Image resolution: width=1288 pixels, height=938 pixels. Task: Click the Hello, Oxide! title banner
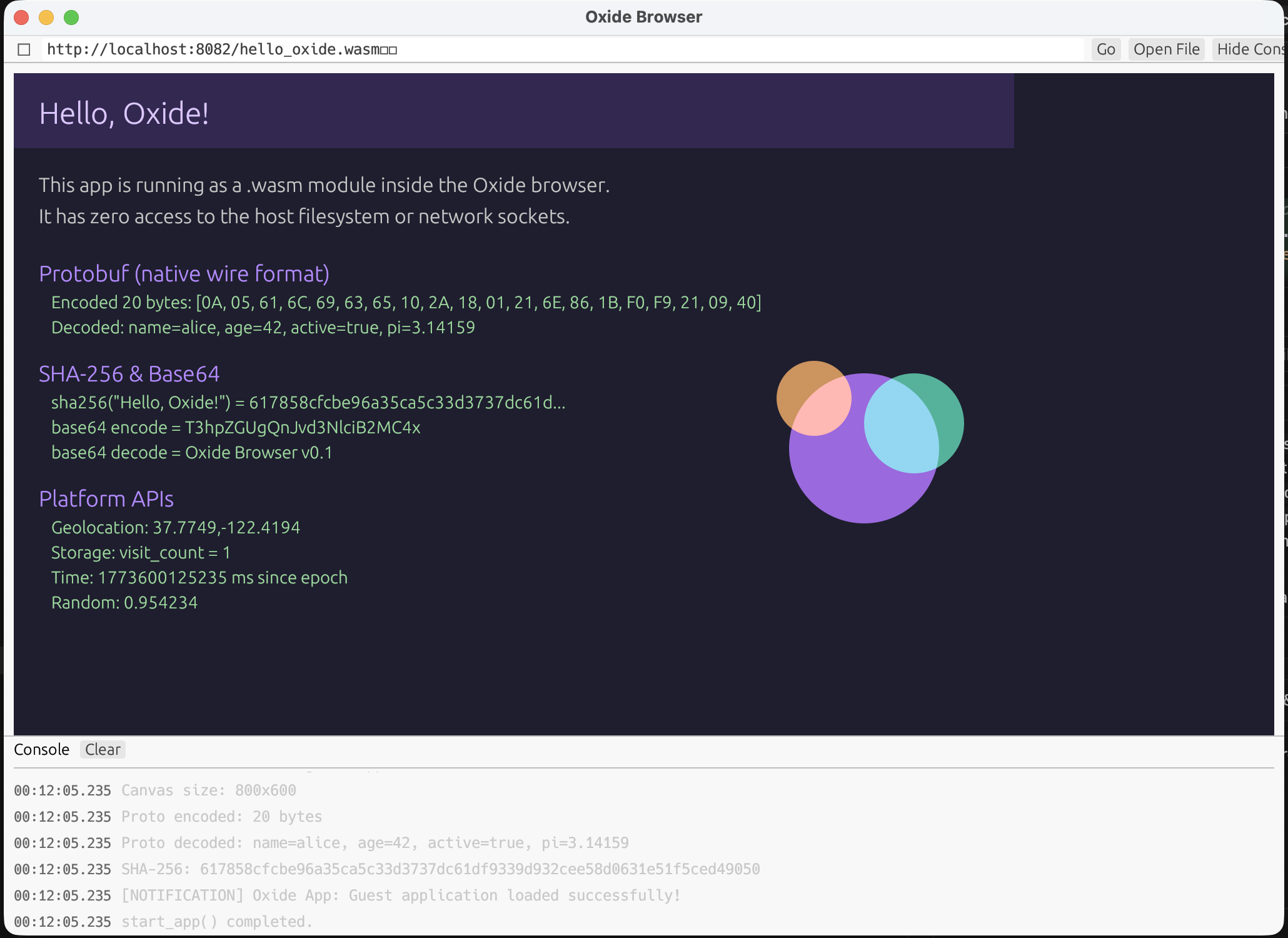click(x=124, y=113)
